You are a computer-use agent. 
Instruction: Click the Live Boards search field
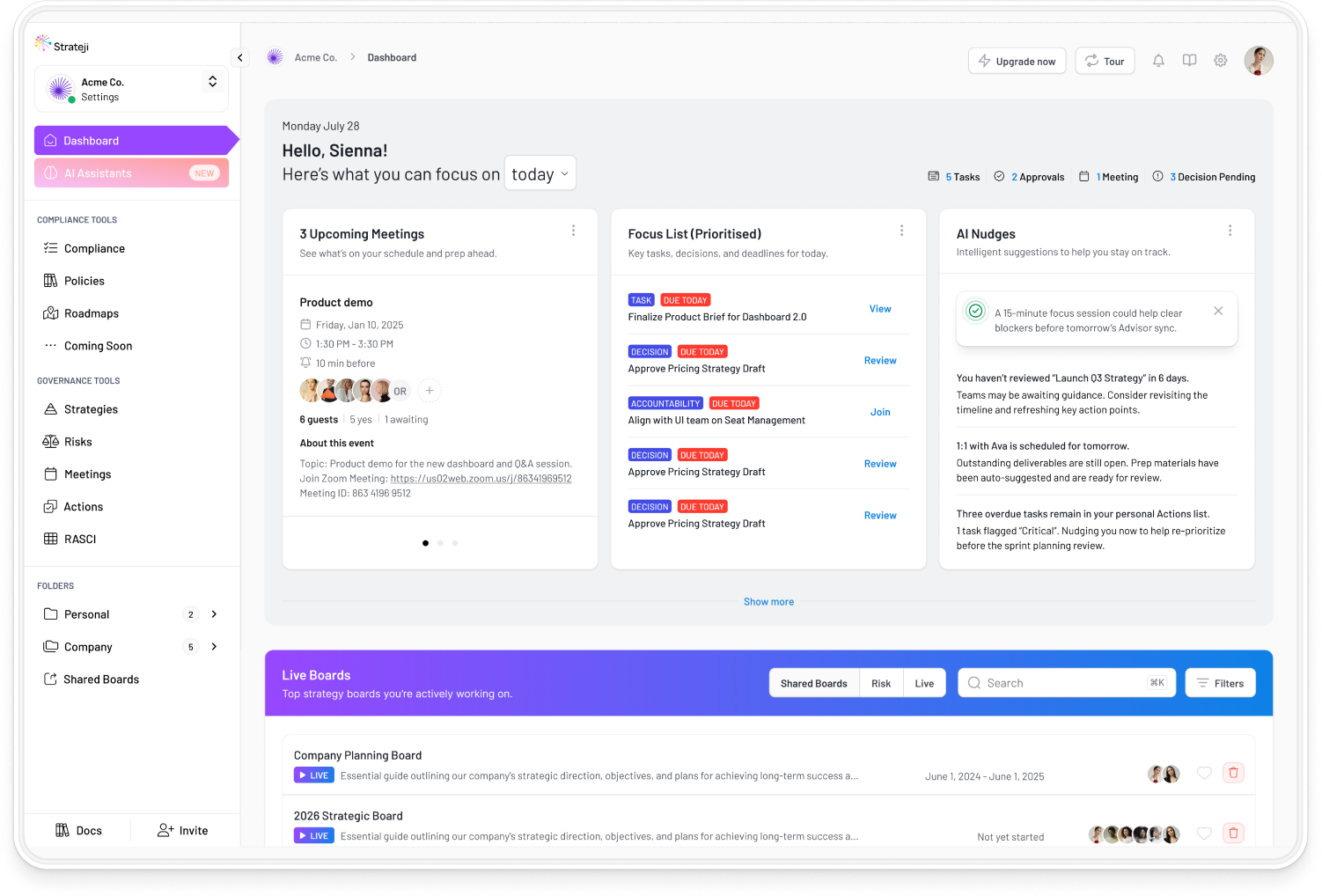point(1065,683)
